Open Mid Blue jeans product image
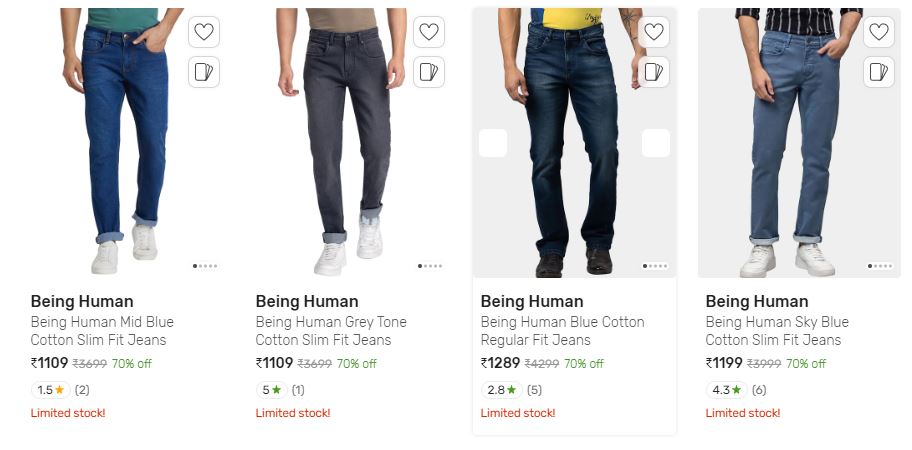The width and height of the screenshot is (912, 450). point(124,142)
